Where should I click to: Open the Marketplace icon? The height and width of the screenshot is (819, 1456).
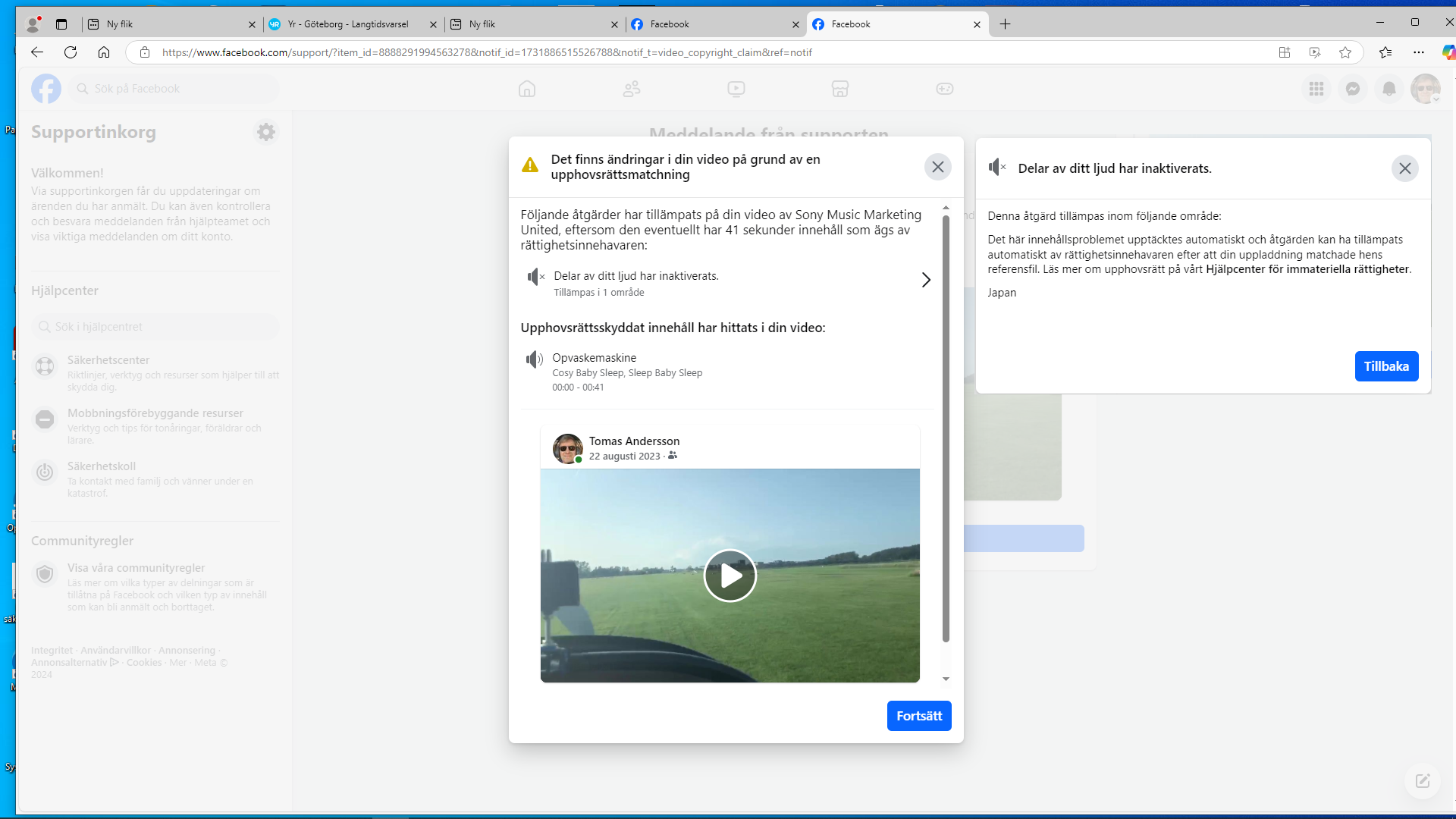840,89
